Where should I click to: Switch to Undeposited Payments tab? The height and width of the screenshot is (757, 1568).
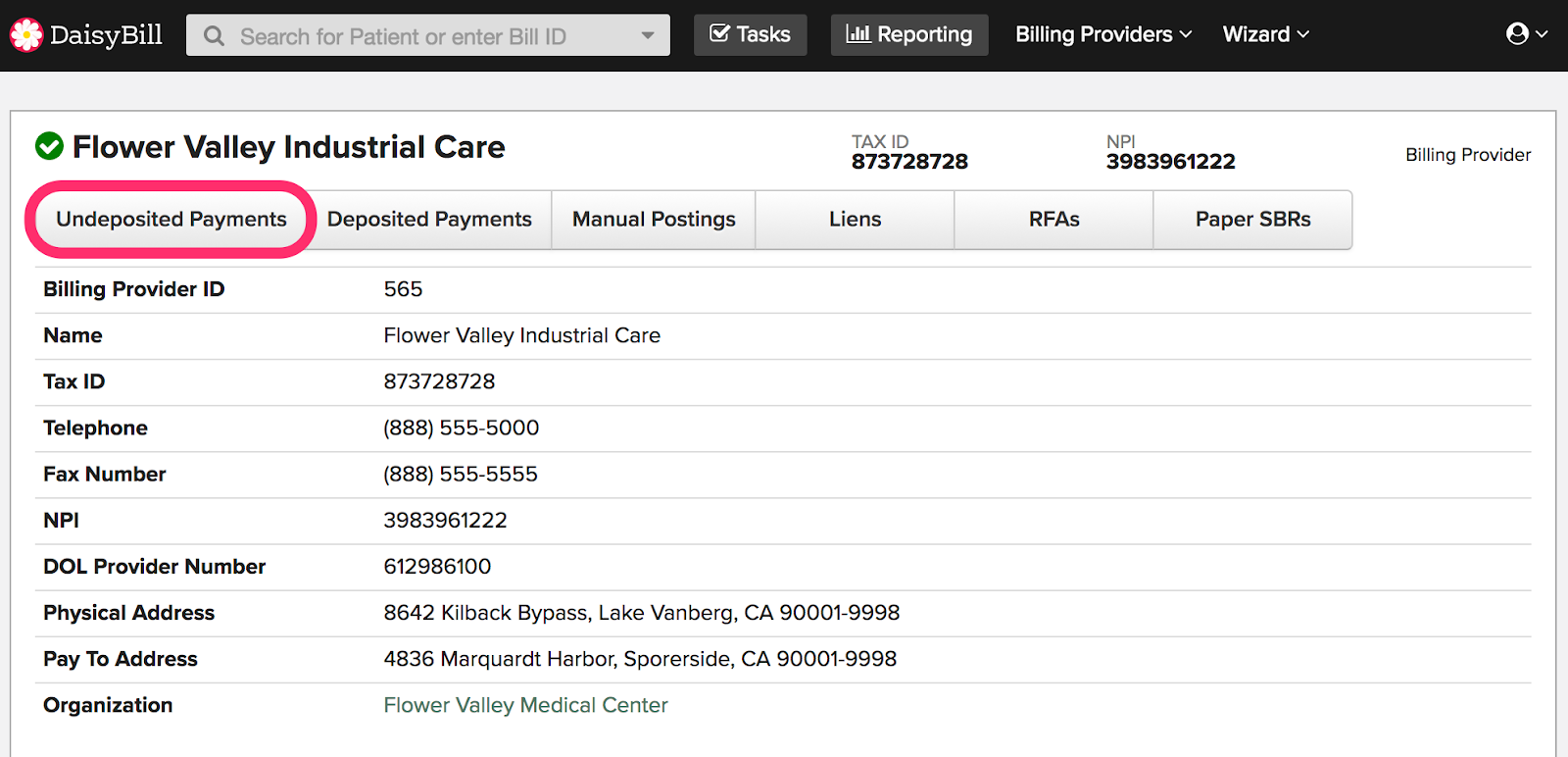click(x=171, y=220)
